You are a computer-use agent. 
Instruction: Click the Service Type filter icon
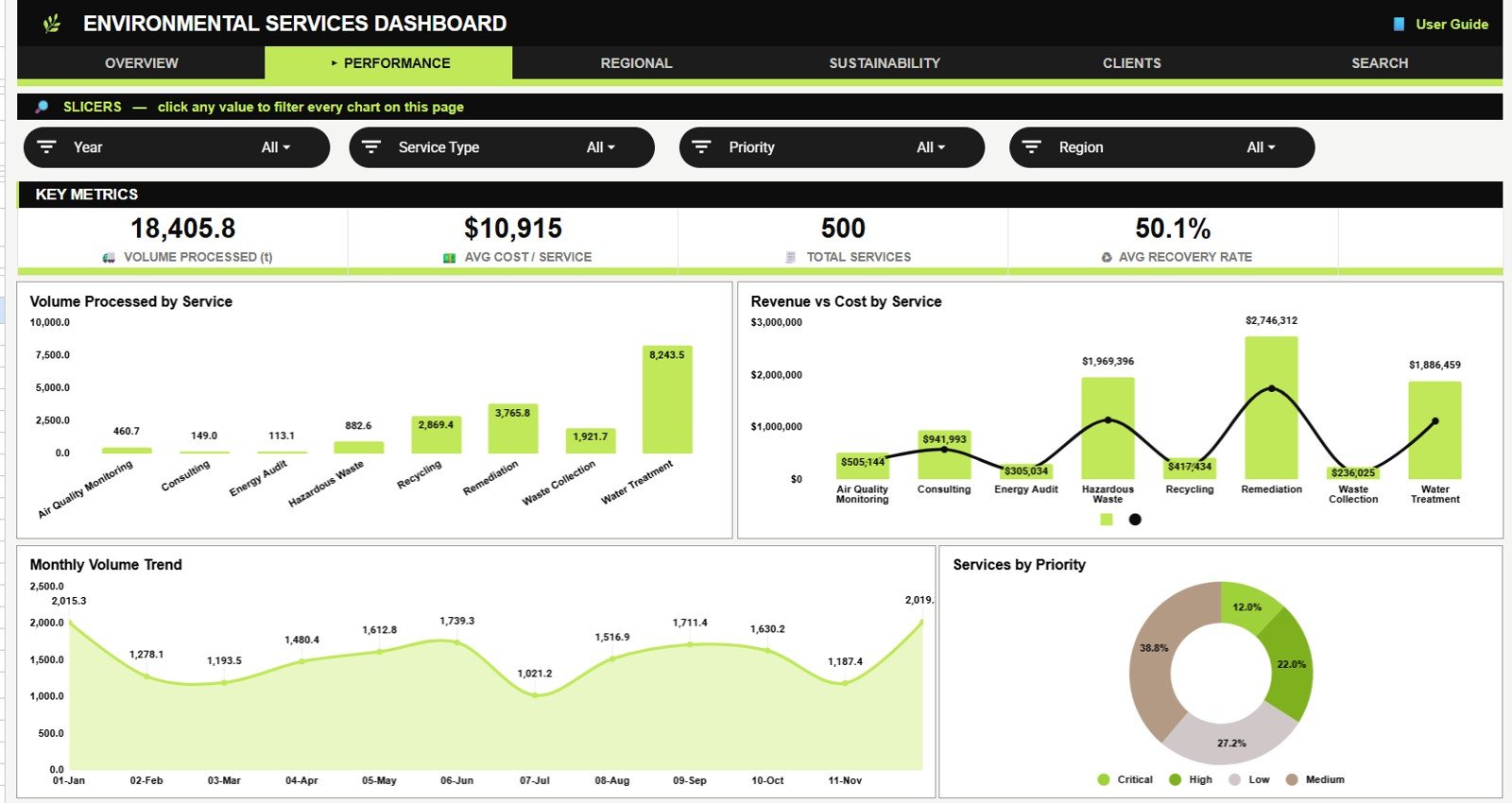(x=371, y=147)
